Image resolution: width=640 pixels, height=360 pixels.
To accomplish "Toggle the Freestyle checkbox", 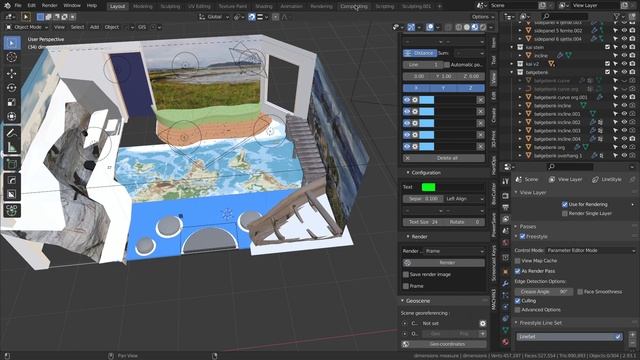I will click(x=522, y=236).
